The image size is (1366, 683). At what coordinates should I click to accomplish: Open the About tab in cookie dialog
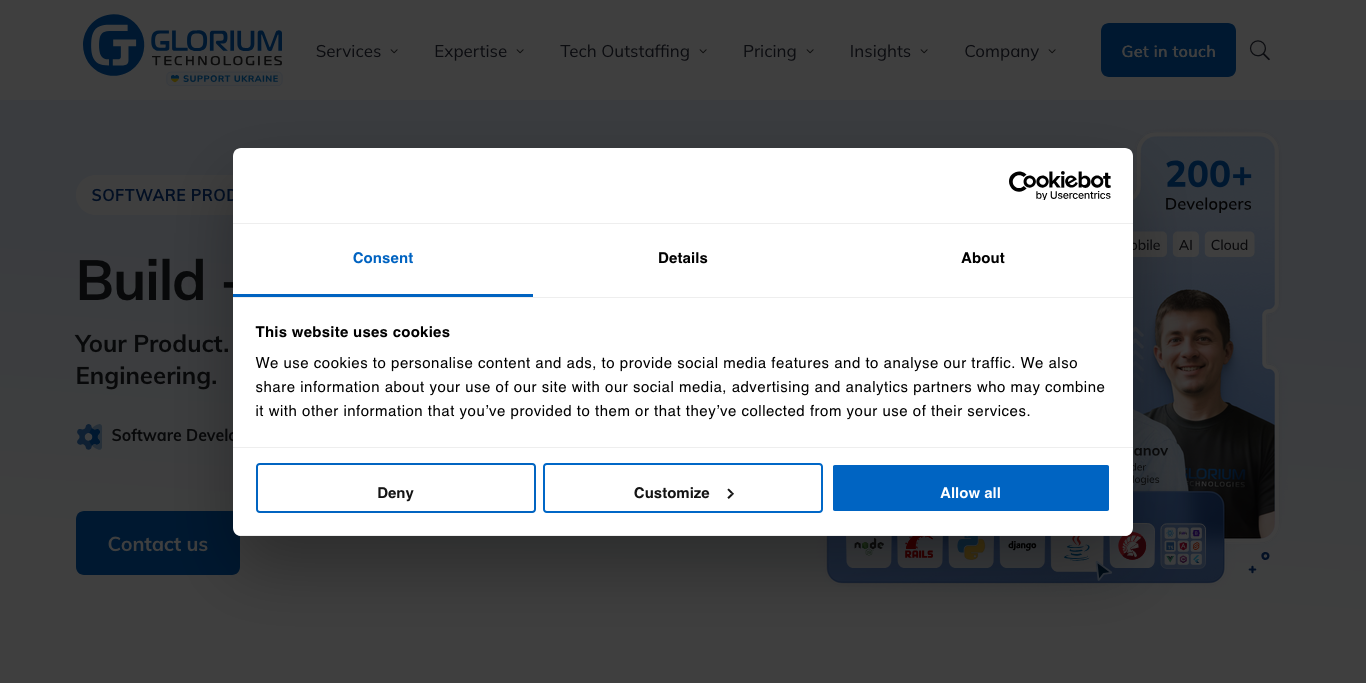pos(982,258)
